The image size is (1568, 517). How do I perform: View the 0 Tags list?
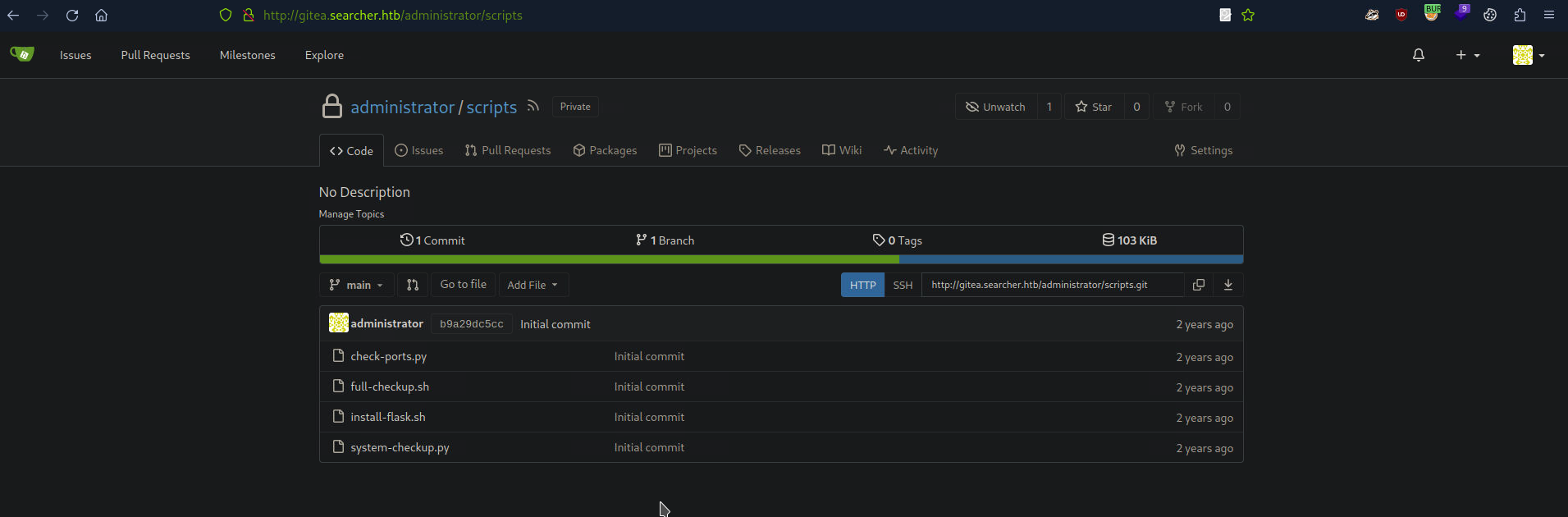pos(897,240)
